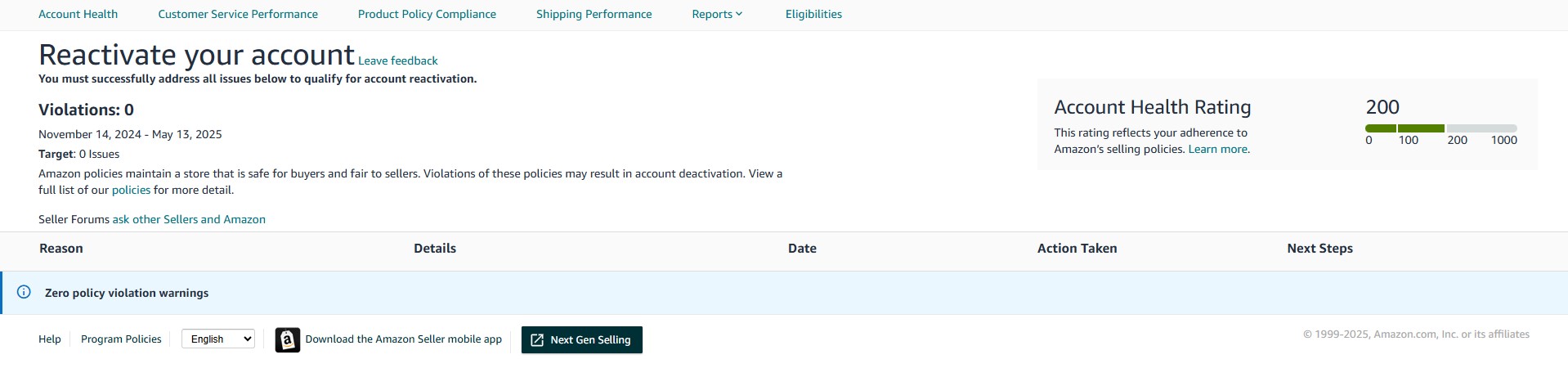
Task: Click the Details column header
Action: tap(435, 249)
